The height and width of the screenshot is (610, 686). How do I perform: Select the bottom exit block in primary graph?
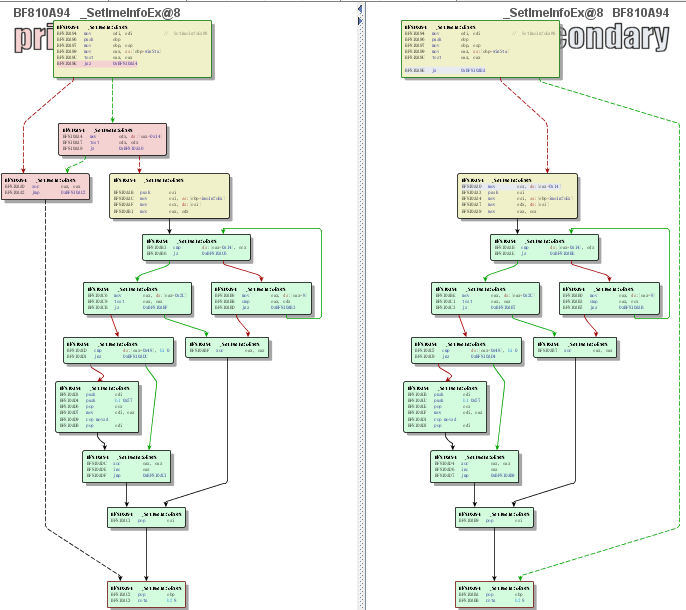[x=149, y=593]
